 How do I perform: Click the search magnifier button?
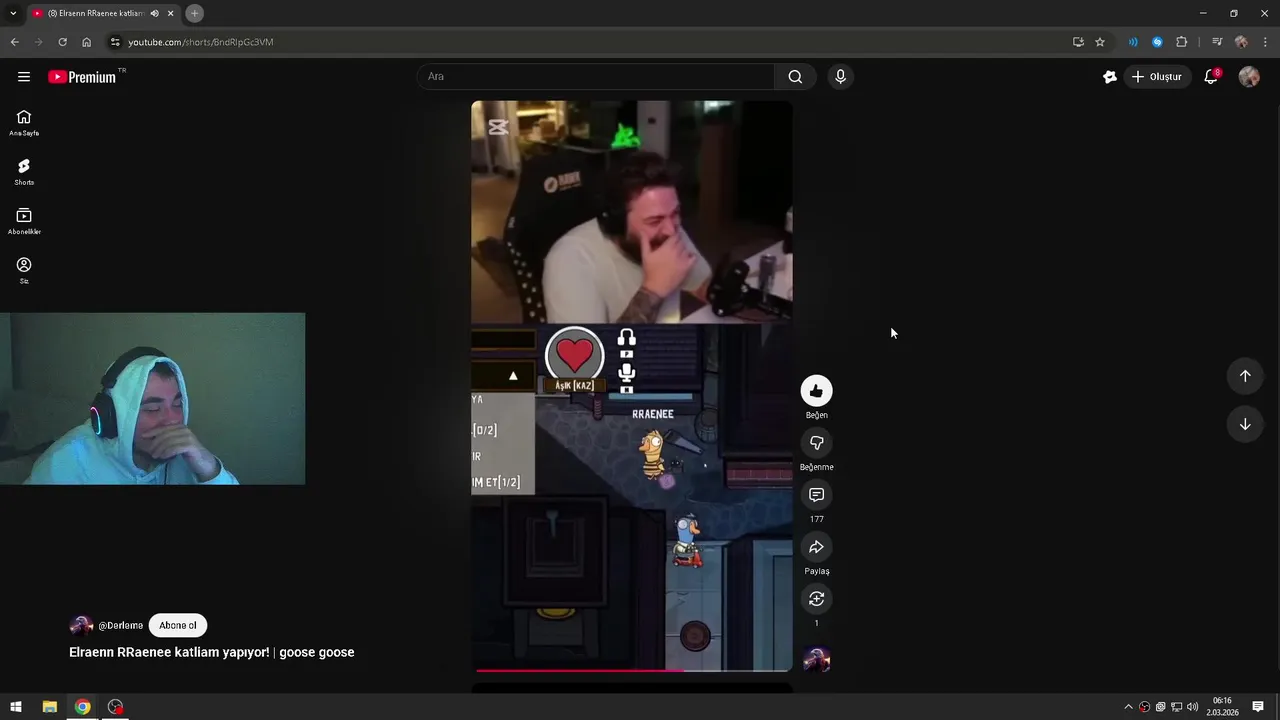pos(795,77)
